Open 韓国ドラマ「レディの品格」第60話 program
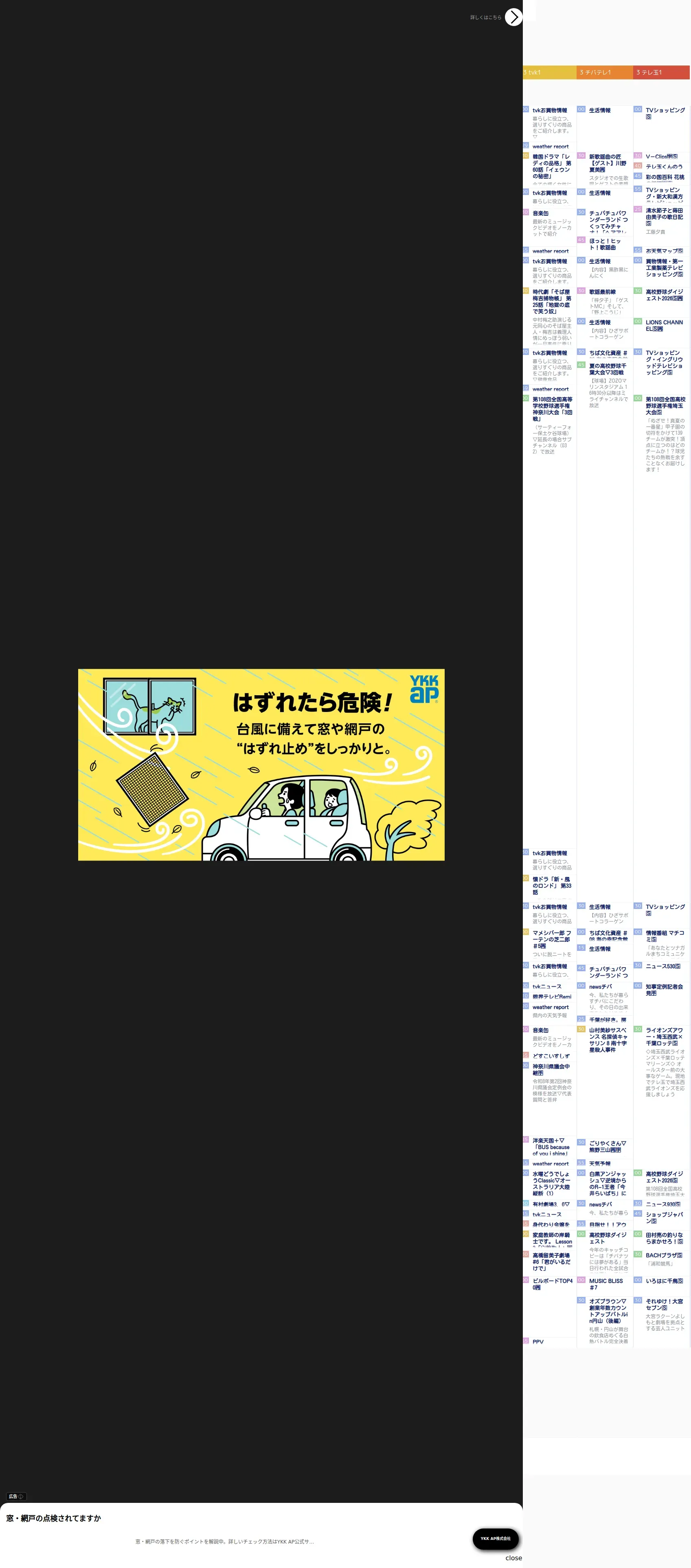The height and width of the screenshot is (1568, 691). 552,166
